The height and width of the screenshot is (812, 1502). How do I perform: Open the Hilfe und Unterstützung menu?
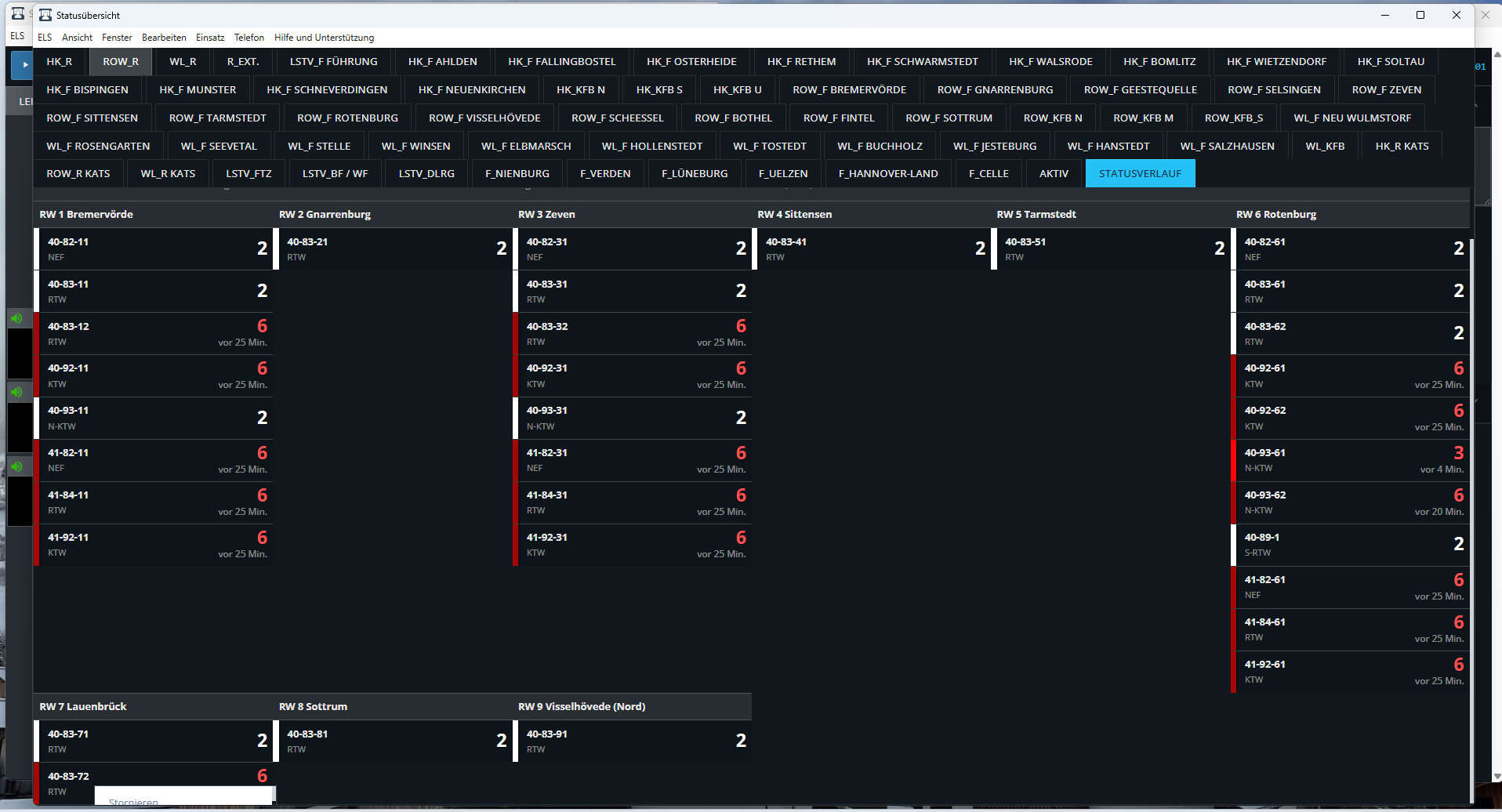324,38
